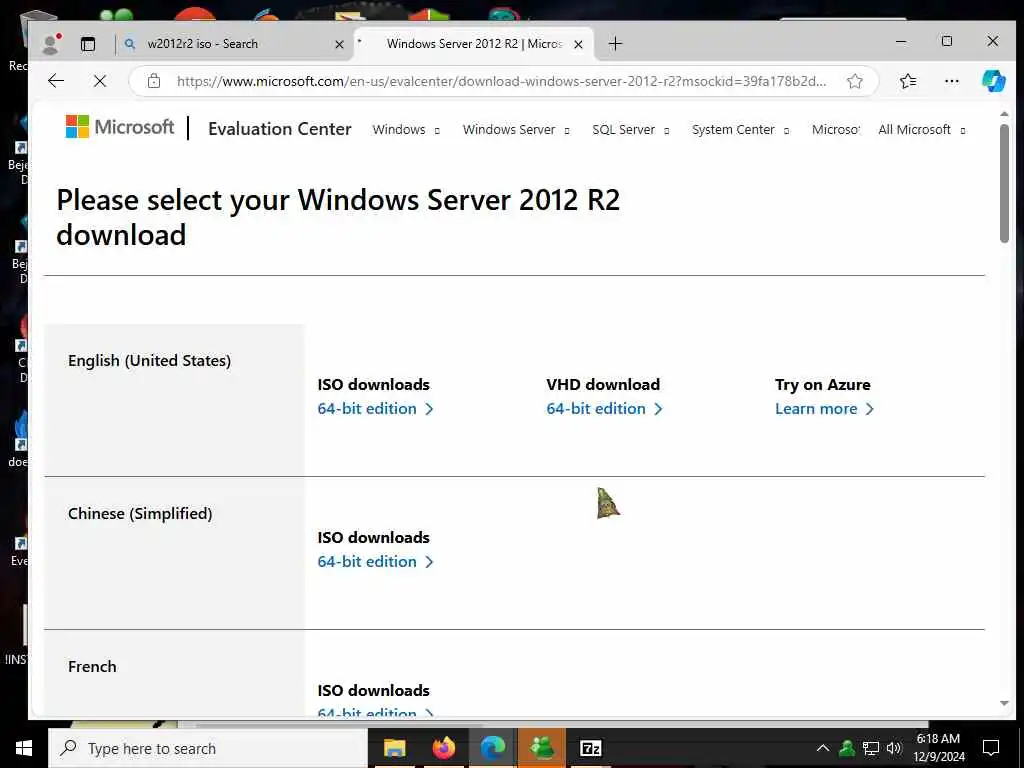Image resolution: width=1024 pixels, height=768 pixels.
Task: Expand the SQL Server navigation dropdown
Action: 630,130
